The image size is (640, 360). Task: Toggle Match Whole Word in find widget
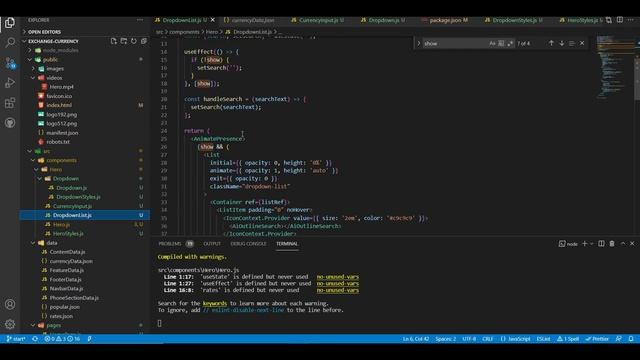tap(501, 43)
